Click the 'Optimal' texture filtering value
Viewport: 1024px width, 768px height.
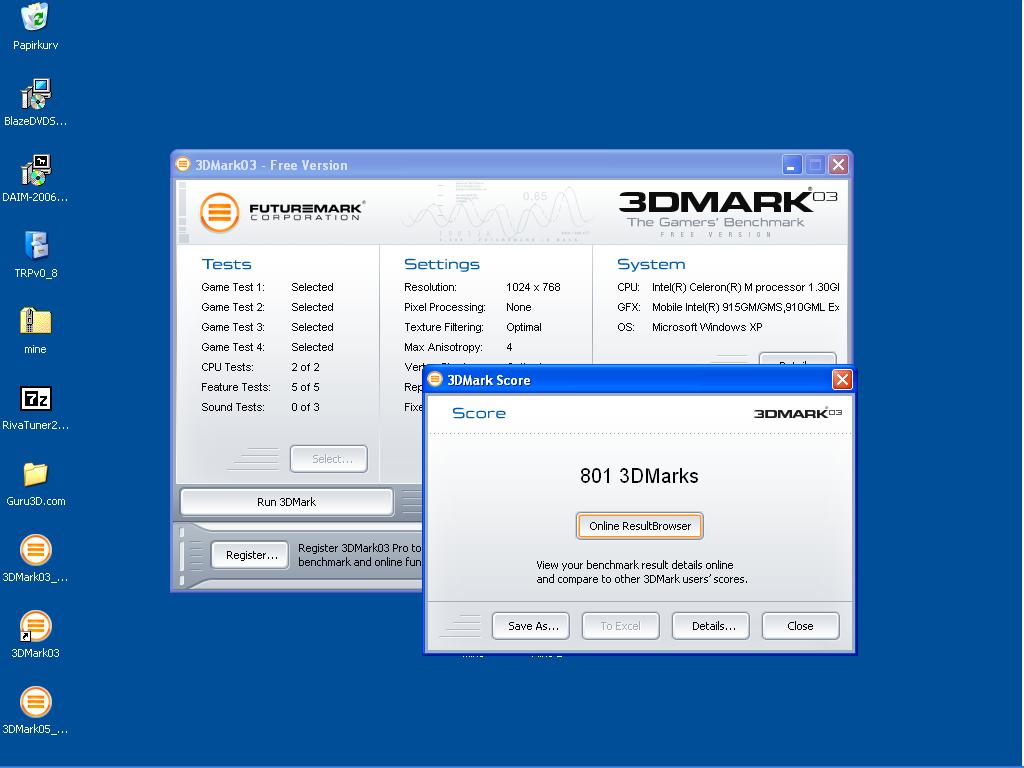click(x=524, y=327)
